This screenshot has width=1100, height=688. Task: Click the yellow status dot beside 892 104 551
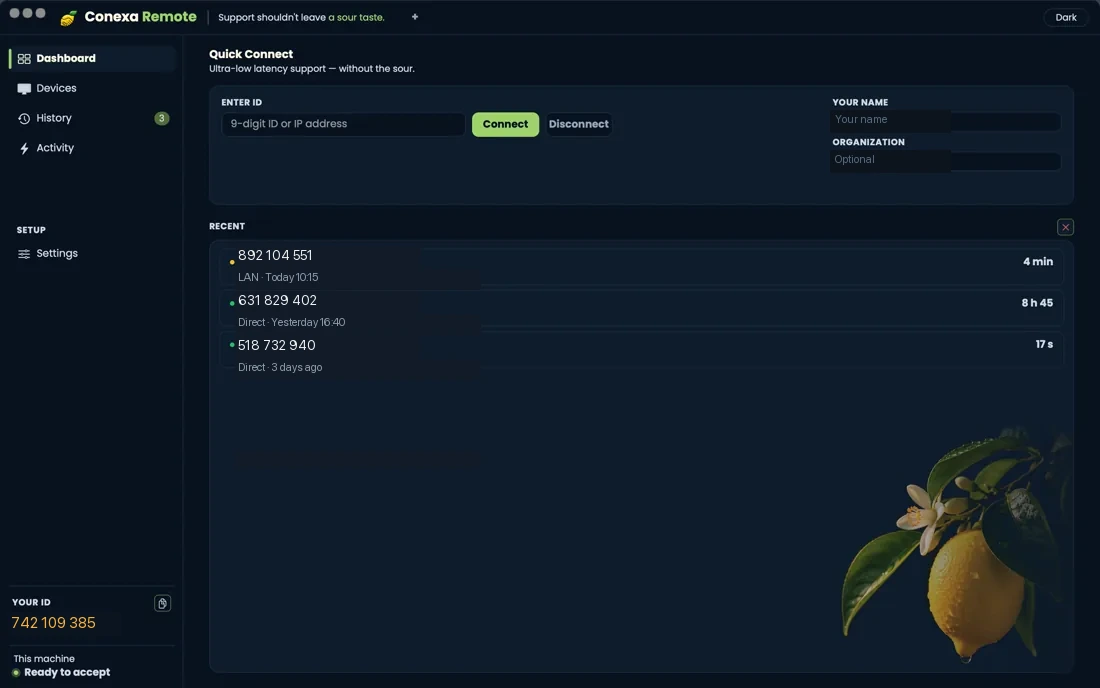(232, 262)
